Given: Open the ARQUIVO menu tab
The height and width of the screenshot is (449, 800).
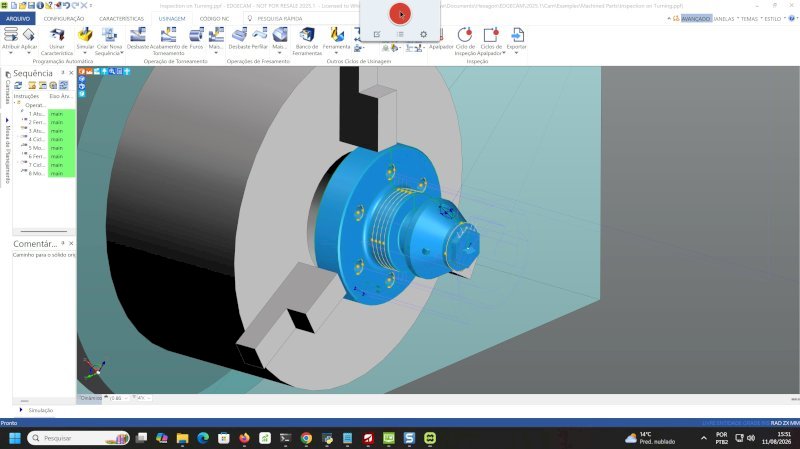Looking at the screenshot, I should pyautogui.click(x=18, y=18).
